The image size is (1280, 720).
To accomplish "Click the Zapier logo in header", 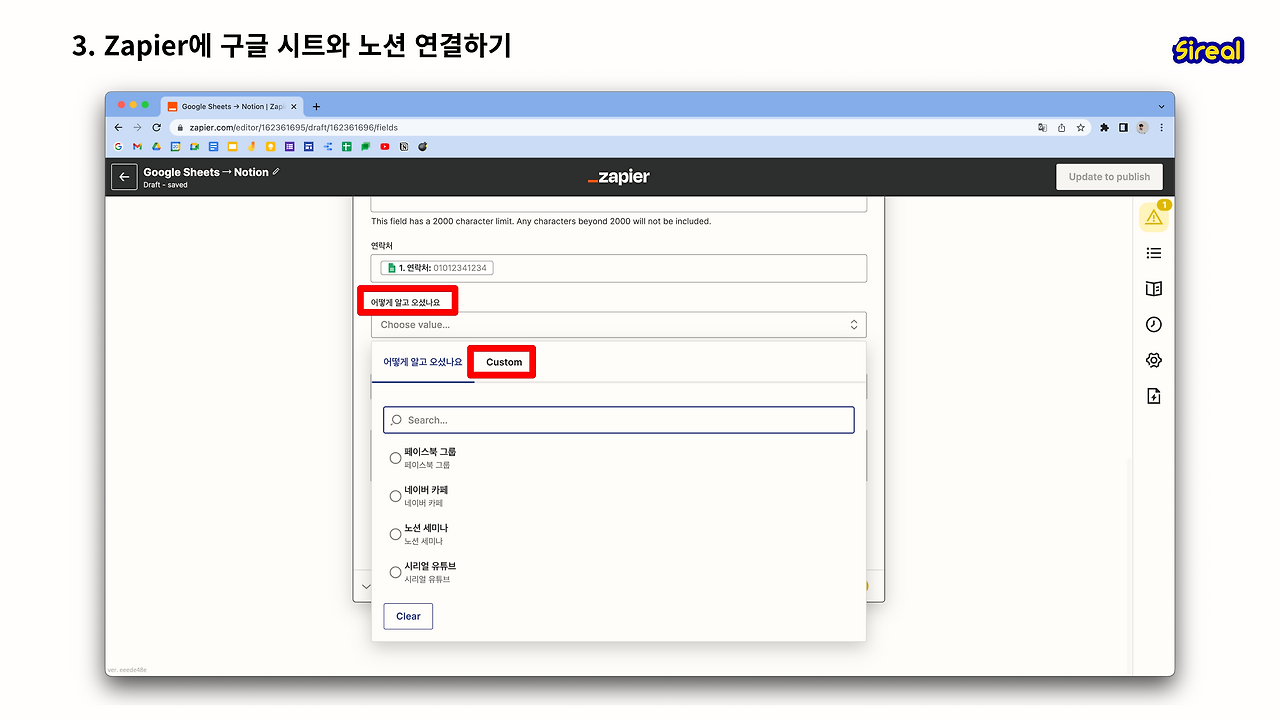I will tap(619, 177).
